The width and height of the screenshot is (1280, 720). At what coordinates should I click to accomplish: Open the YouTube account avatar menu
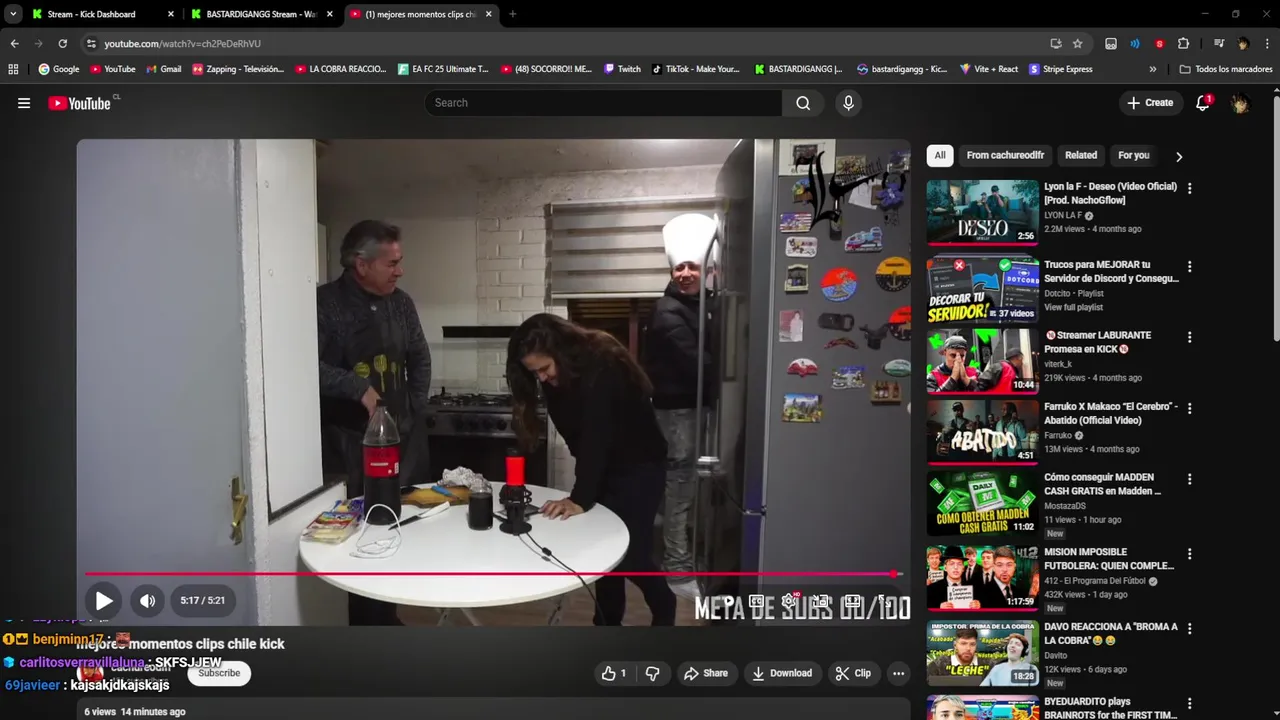1240,103
